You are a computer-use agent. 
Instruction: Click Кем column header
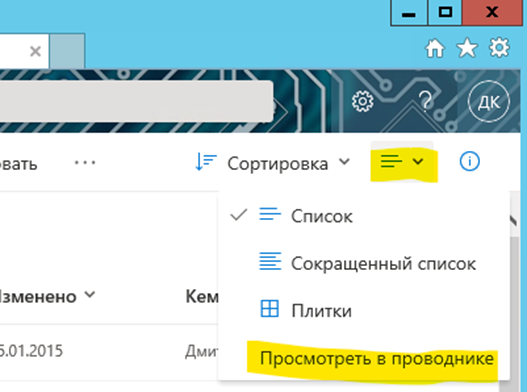click(x=202, y=297)
